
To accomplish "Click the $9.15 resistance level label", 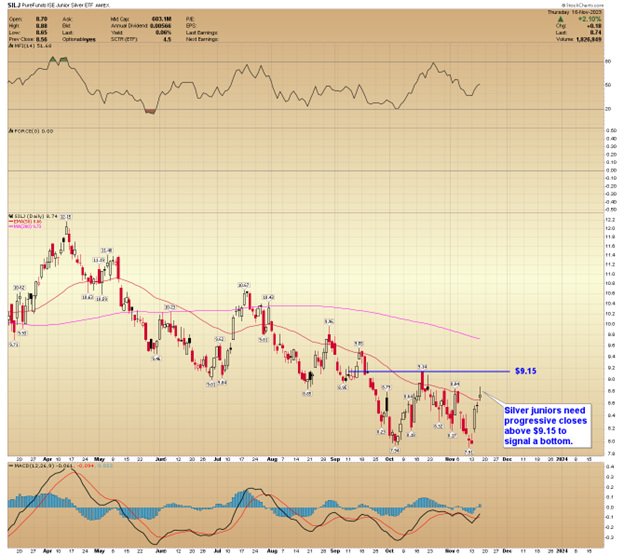I will pos(526,371).
